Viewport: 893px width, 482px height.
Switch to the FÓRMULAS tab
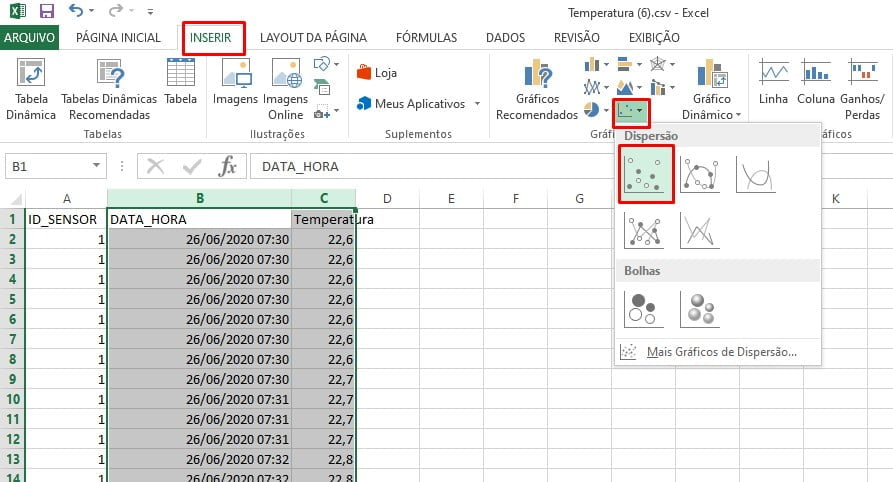pyautogui.click(x=426, y=38)
